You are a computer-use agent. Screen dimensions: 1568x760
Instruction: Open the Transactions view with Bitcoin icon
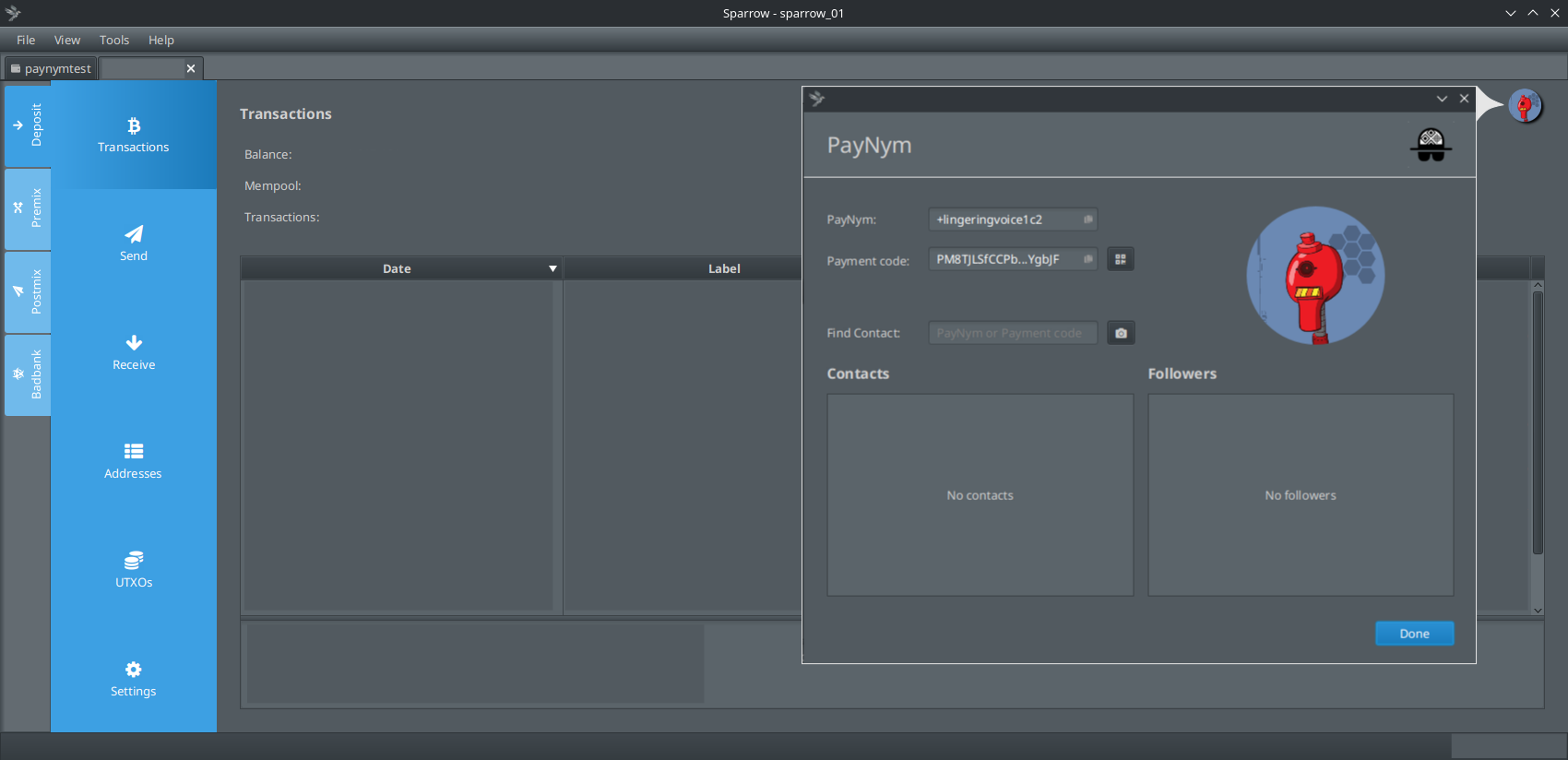134,135
